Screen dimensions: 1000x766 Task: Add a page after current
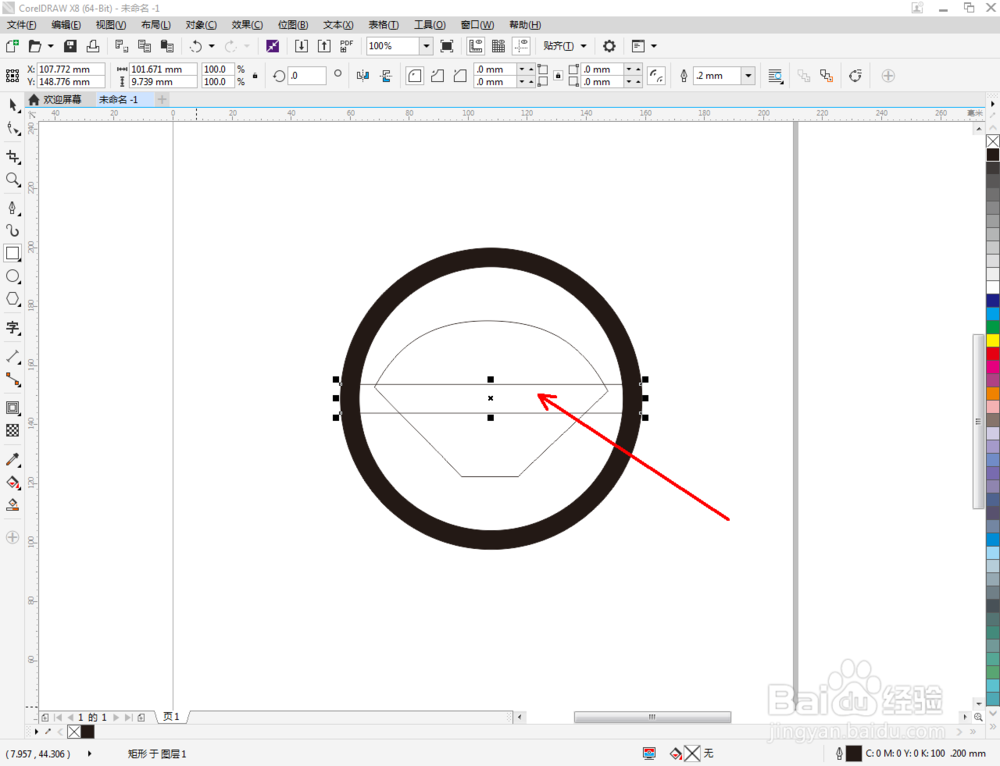141,718
